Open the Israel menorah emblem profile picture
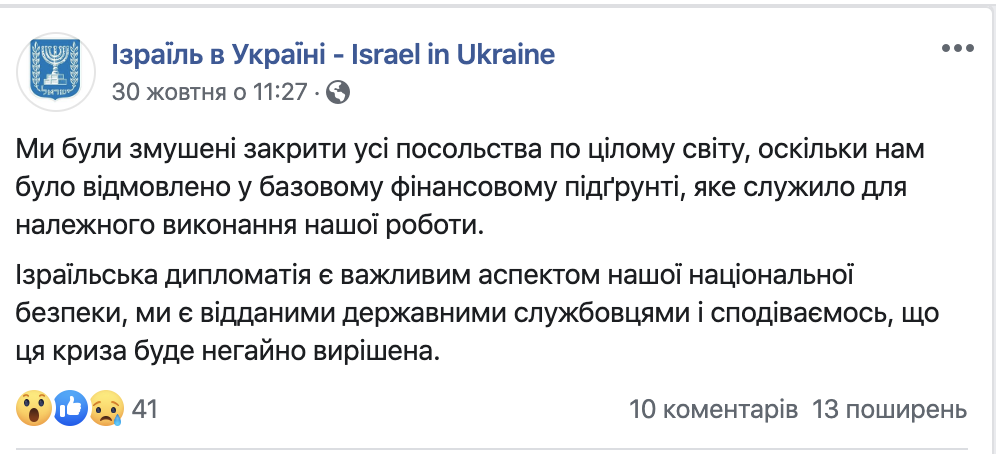 coord(56,72)
